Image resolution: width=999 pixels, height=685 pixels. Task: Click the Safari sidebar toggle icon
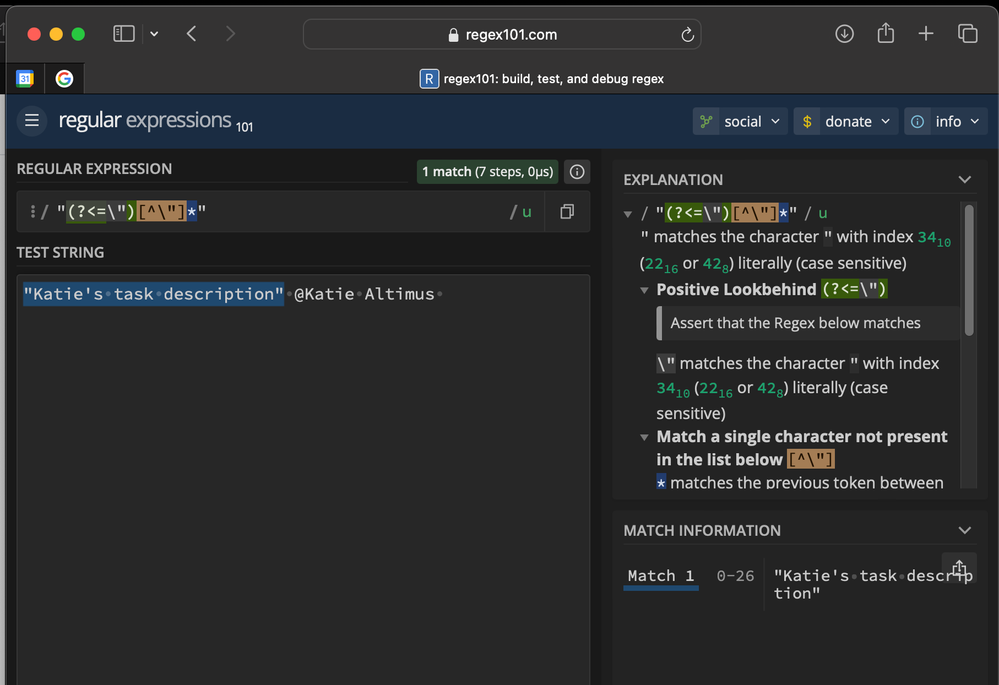click(124, 34)
